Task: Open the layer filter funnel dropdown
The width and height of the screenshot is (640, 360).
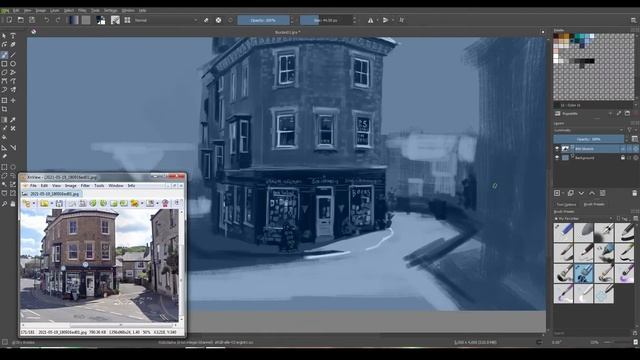Action: (630, 130)
